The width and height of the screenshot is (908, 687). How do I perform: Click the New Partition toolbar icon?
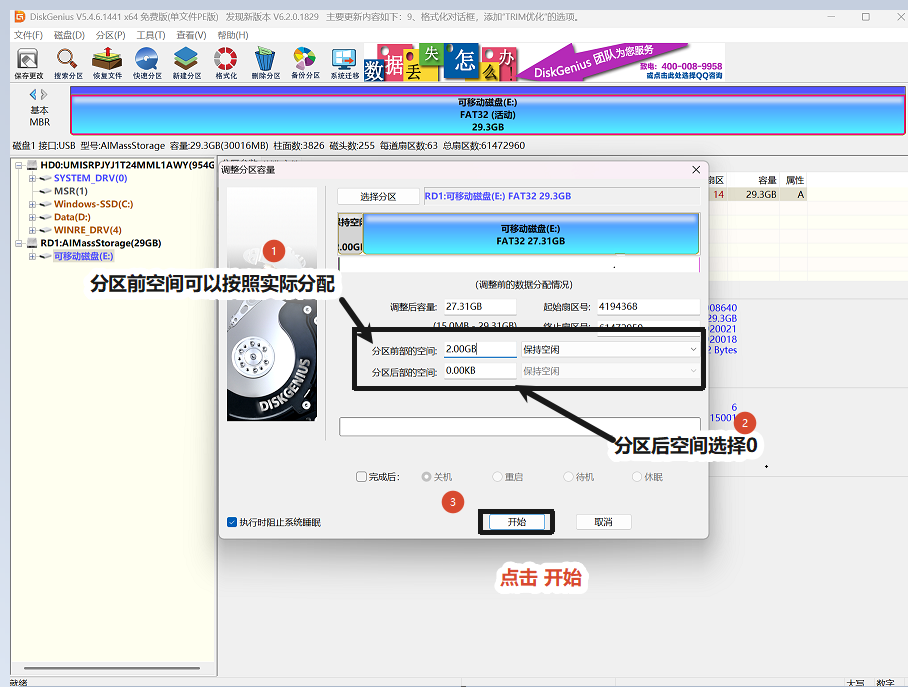(186, 64)
